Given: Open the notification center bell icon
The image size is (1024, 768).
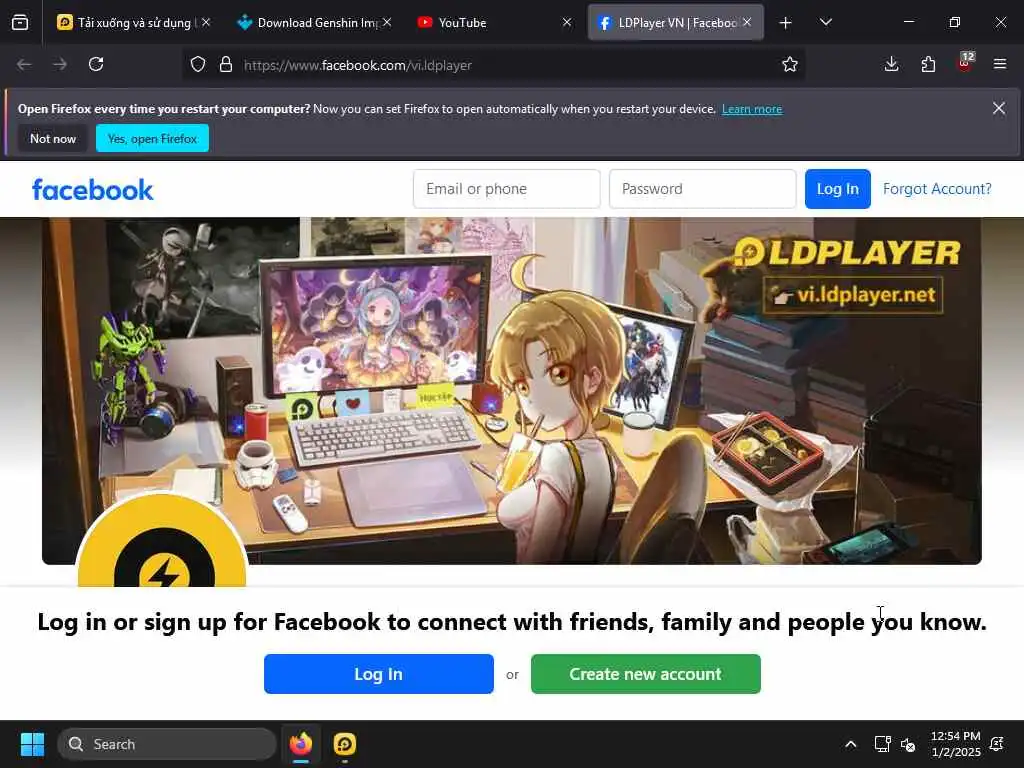Looking at the screenshot, I should click(997, 744).
